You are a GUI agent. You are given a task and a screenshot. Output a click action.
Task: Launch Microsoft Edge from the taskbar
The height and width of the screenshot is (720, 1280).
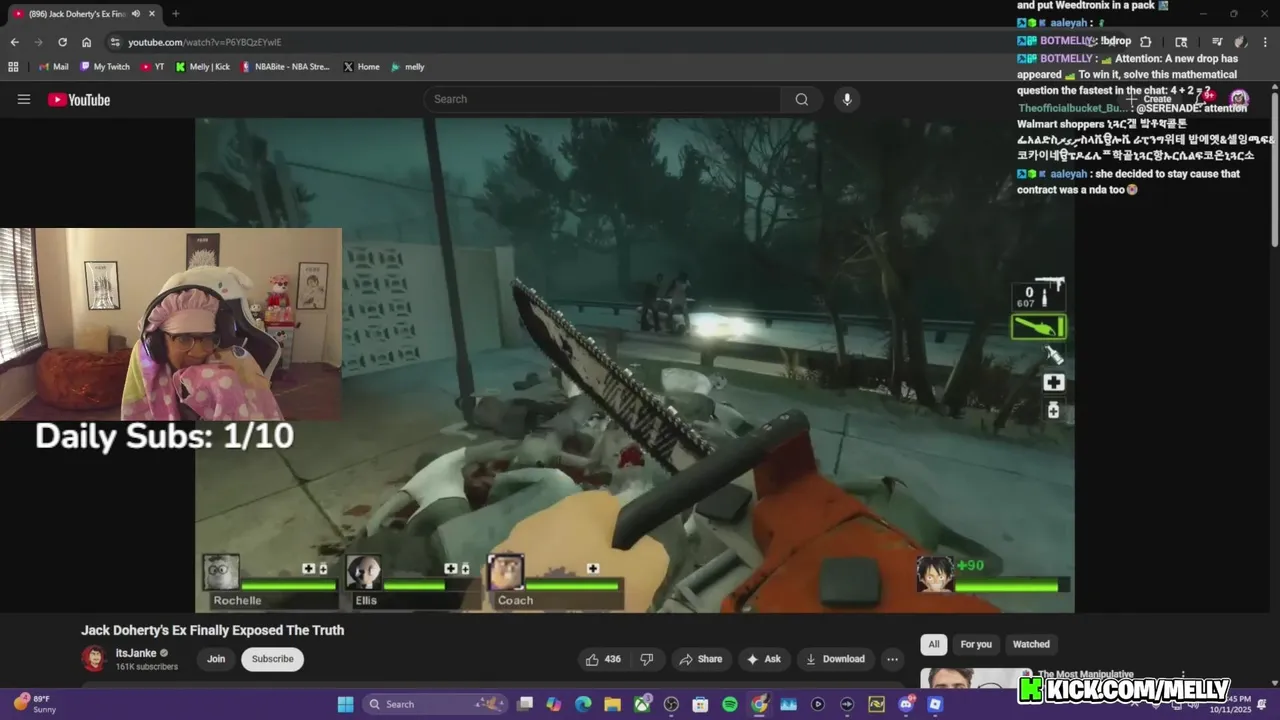pyautogui.click(x=583, y=704)
